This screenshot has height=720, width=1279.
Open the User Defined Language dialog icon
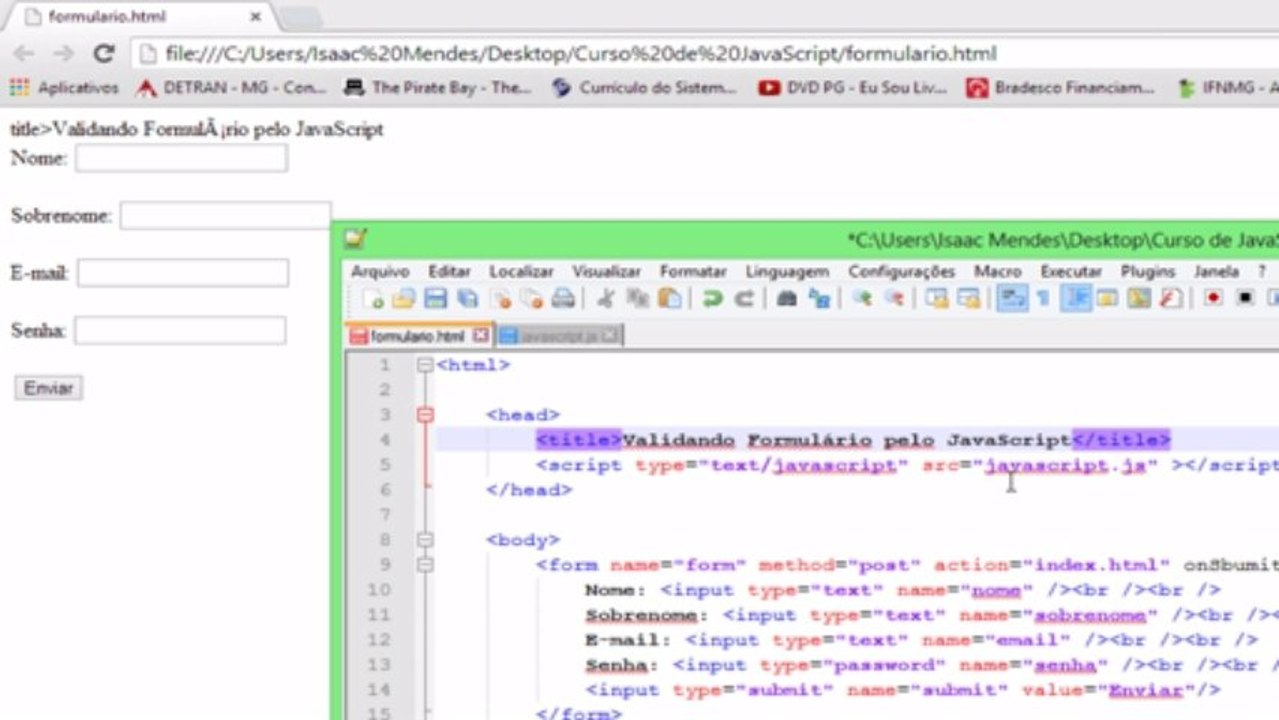[1107, 298]
